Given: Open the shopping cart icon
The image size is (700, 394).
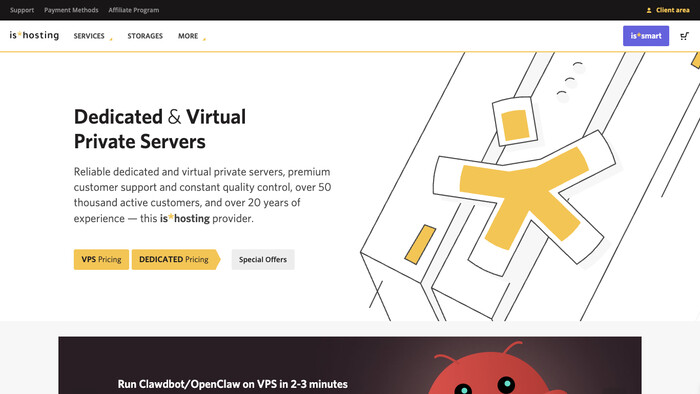Looking at the screenshot, I should coord(684,36).
